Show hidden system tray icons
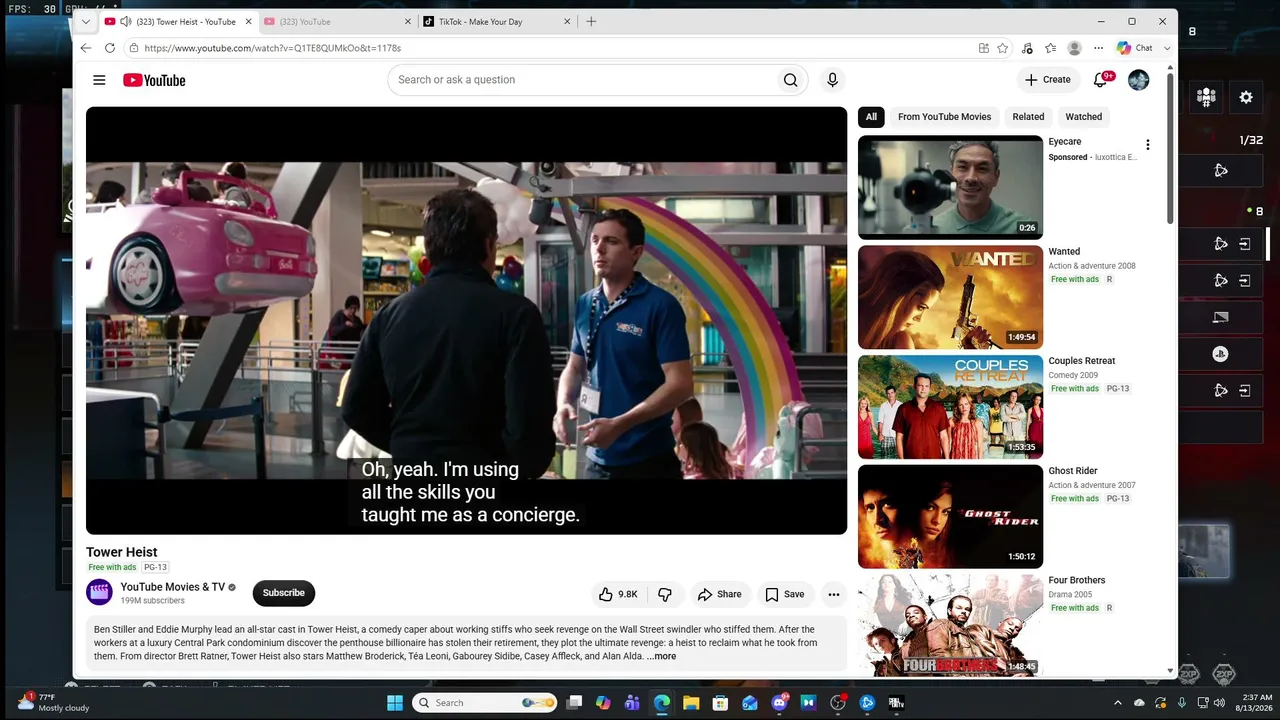 [1118, 703]
